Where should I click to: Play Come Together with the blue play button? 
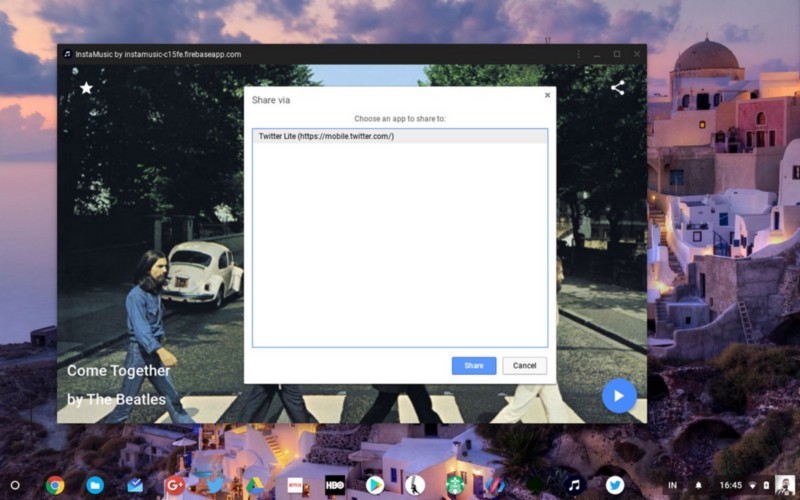(x=619, y=395)
